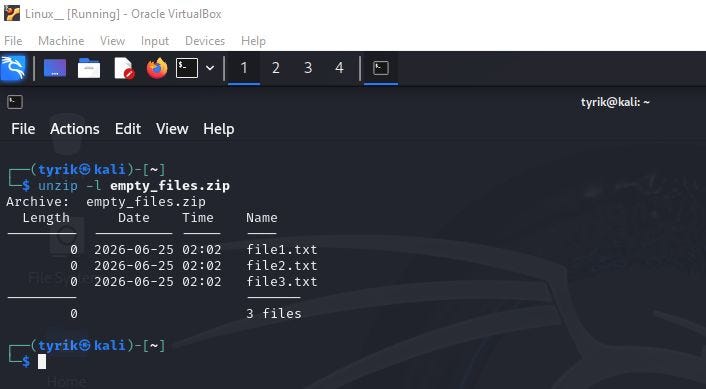The width and height of the screenshot is (706, 389).
Task: Click file2.txt in the listing
Action: coord(282,266)
